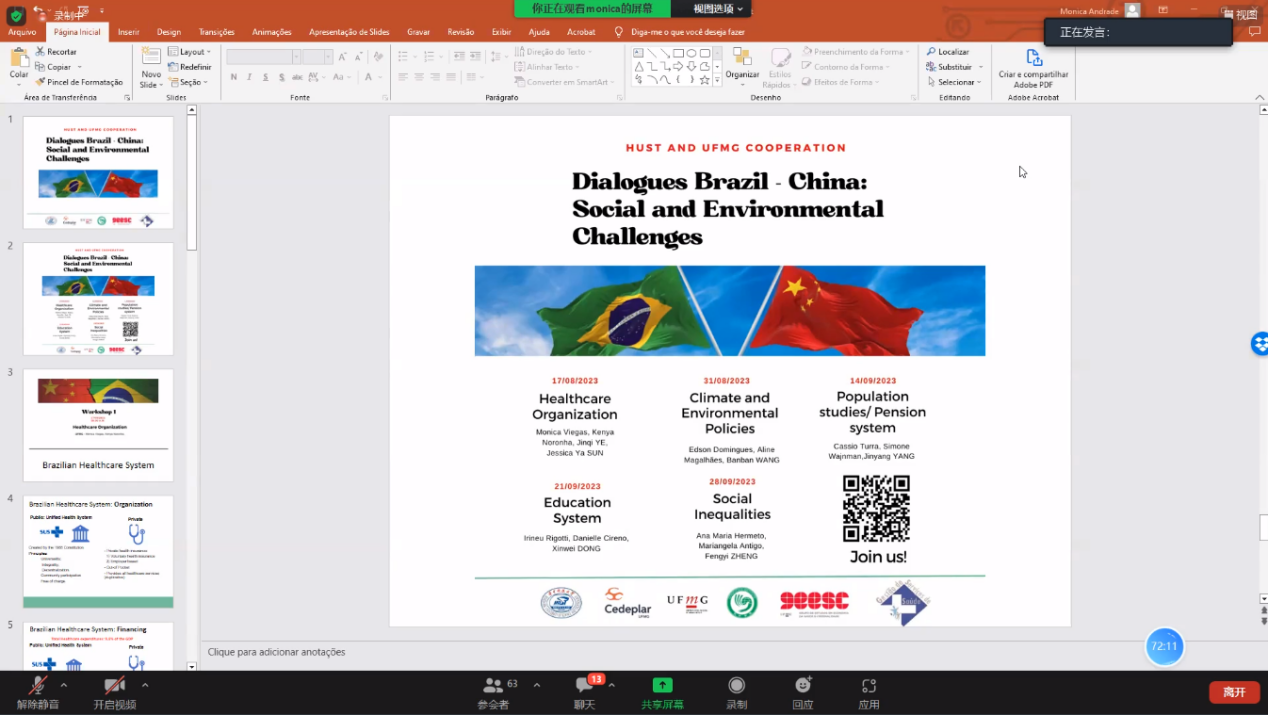The height and width of the screenshot is (715, 1268).
Task: Turn on the video camera
Action: click(x=115, y=686)
